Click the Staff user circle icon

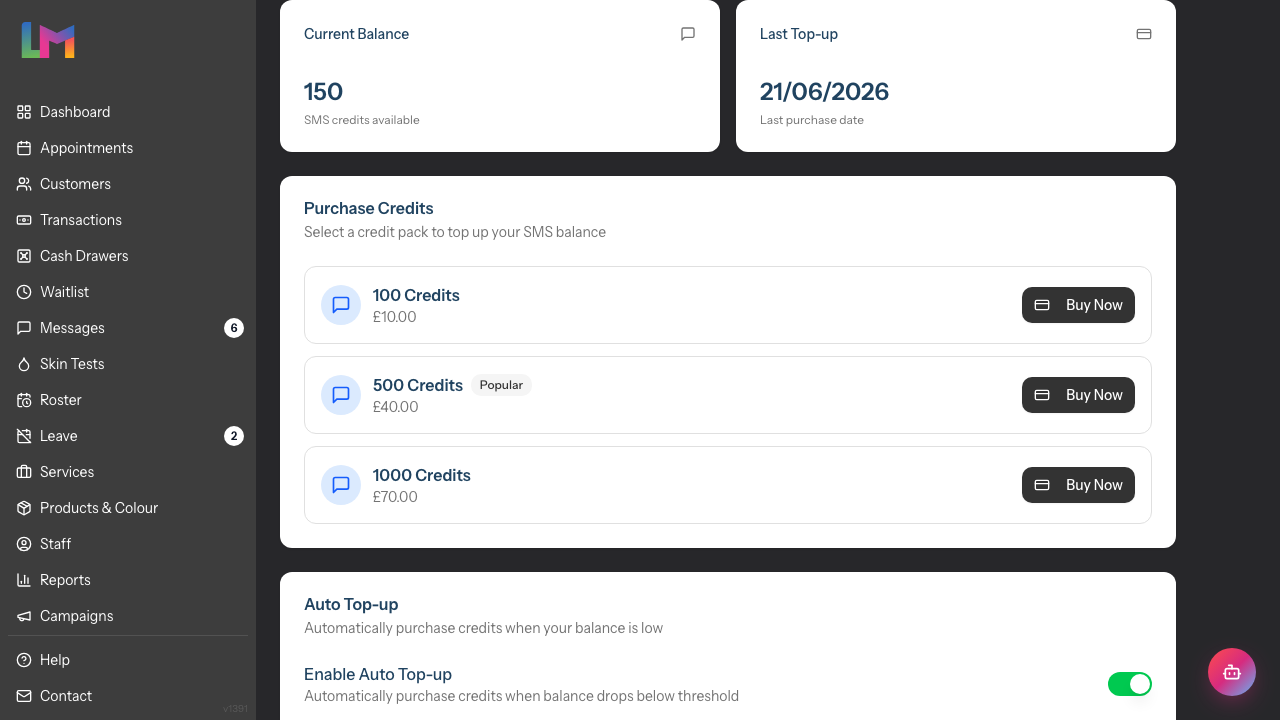pyautogui.click(x=24, y=544)
